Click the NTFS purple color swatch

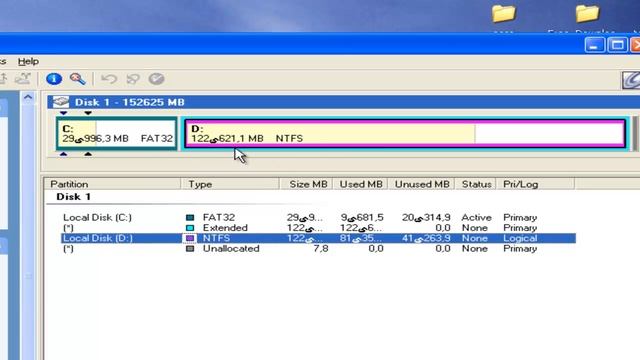pyautogui.click(x=190, y=238)
